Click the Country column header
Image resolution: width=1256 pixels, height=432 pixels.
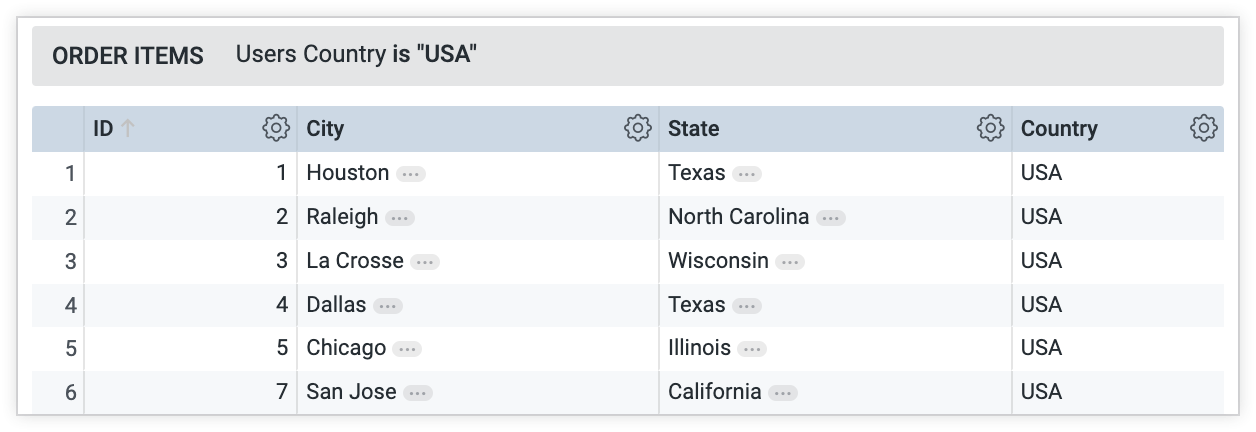click(1059, 129)
